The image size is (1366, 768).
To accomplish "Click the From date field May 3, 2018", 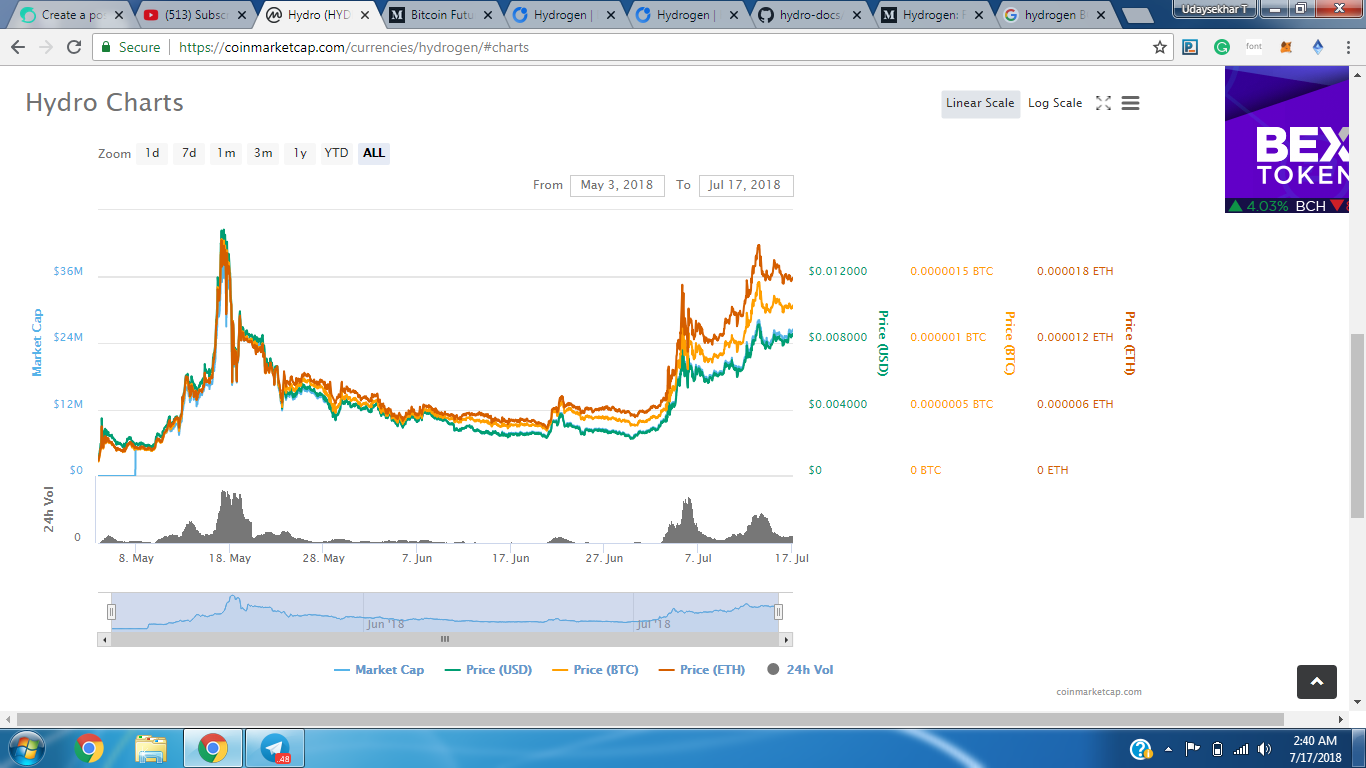I will 617,185.
